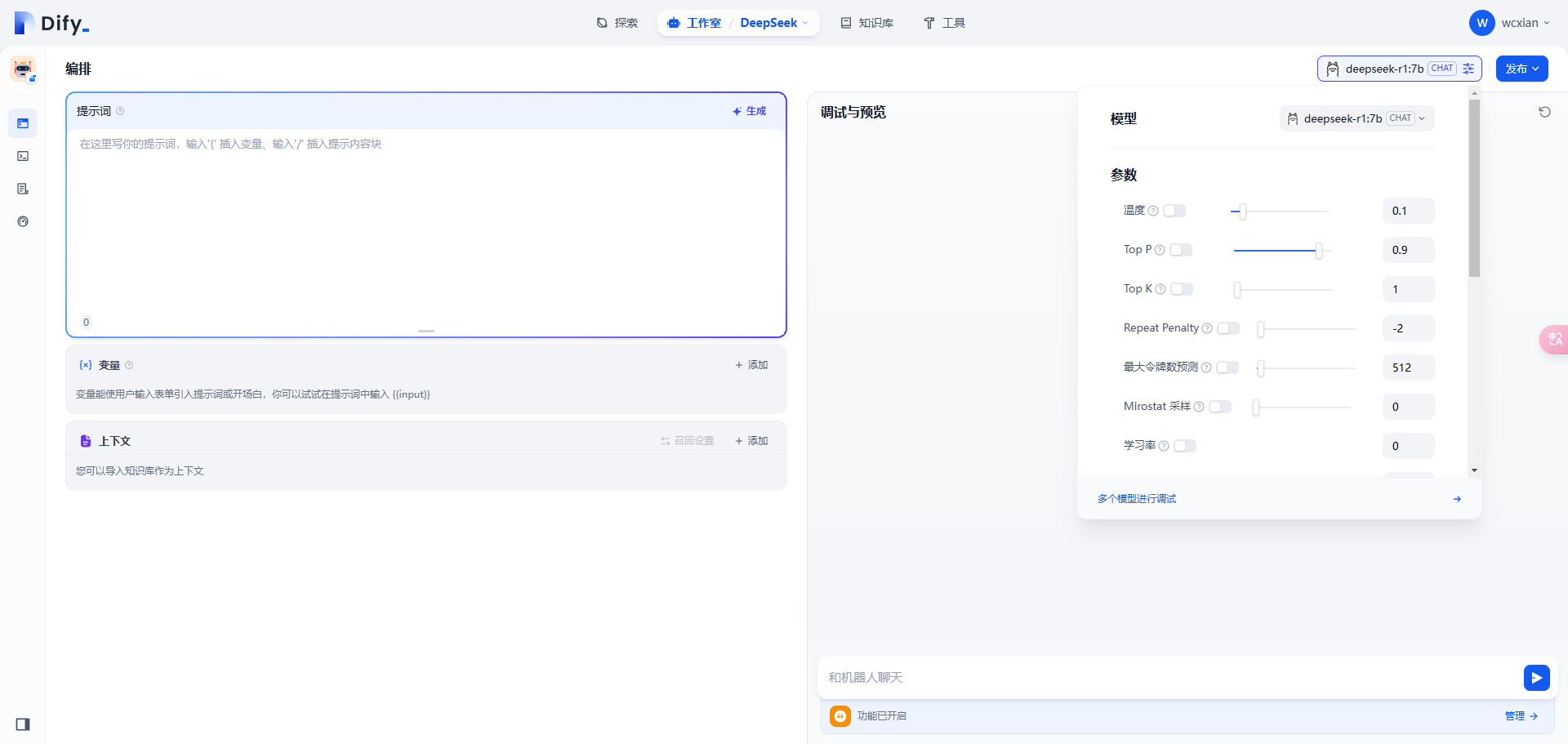Viewport: 1568px width, 744px height.
Task: Open the DeepSeek app switcher dropdown
Action: click(x=774, y=23)
